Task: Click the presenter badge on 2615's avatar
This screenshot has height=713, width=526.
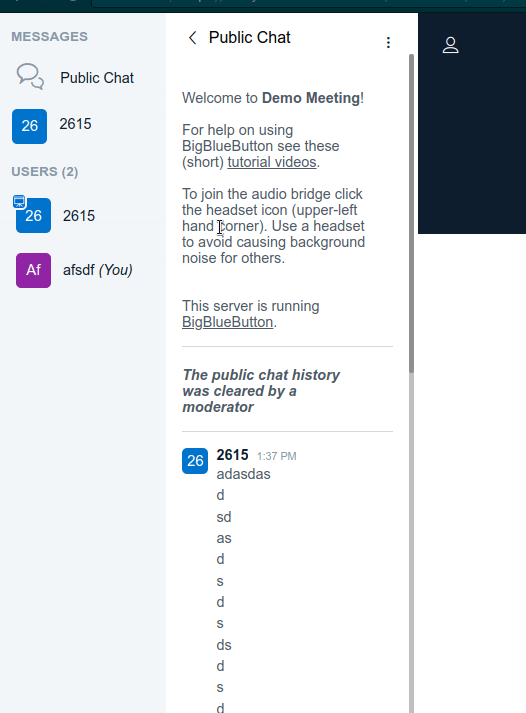Action: (19, 201)
